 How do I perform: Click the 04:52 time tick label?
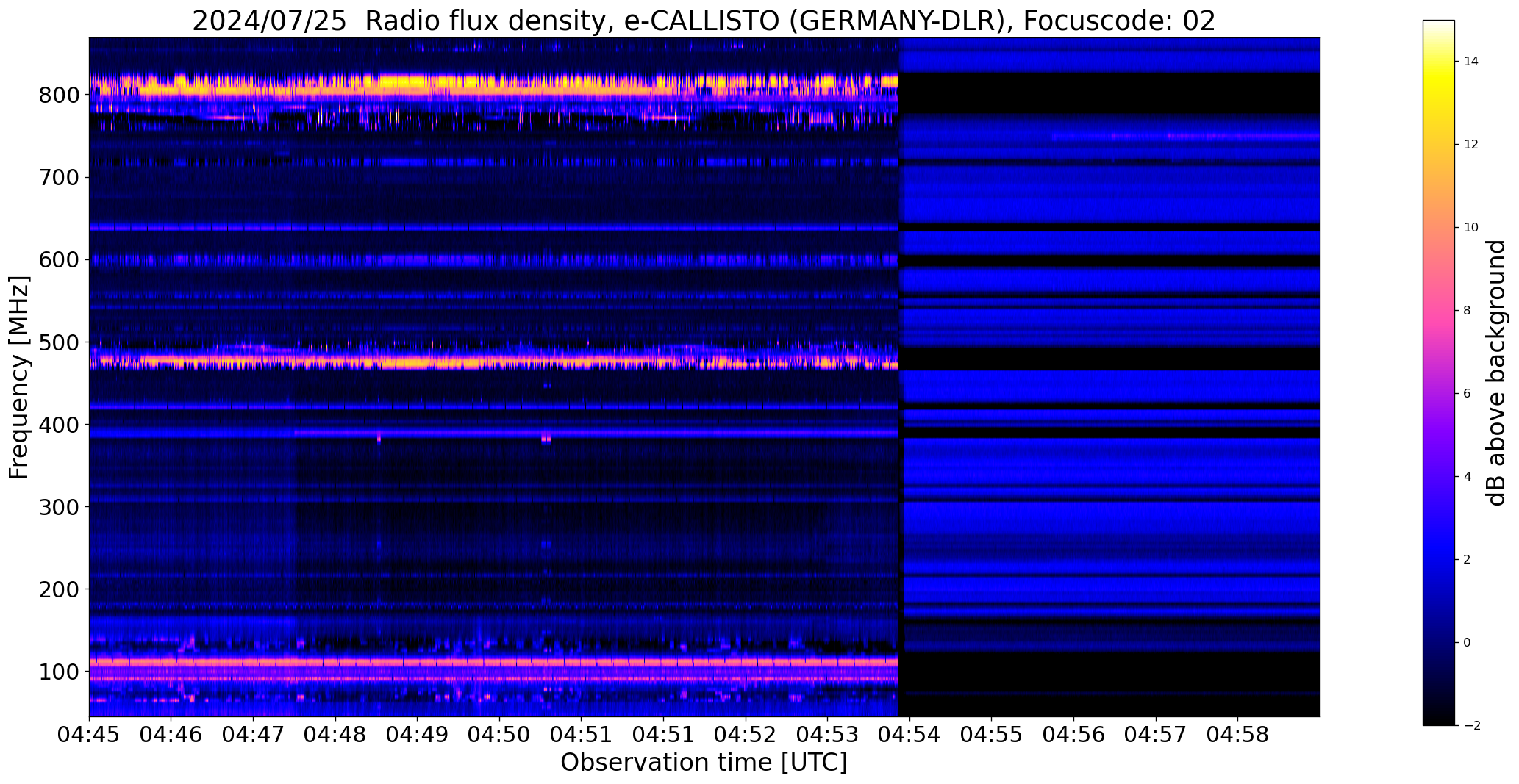tap(746, 735)
